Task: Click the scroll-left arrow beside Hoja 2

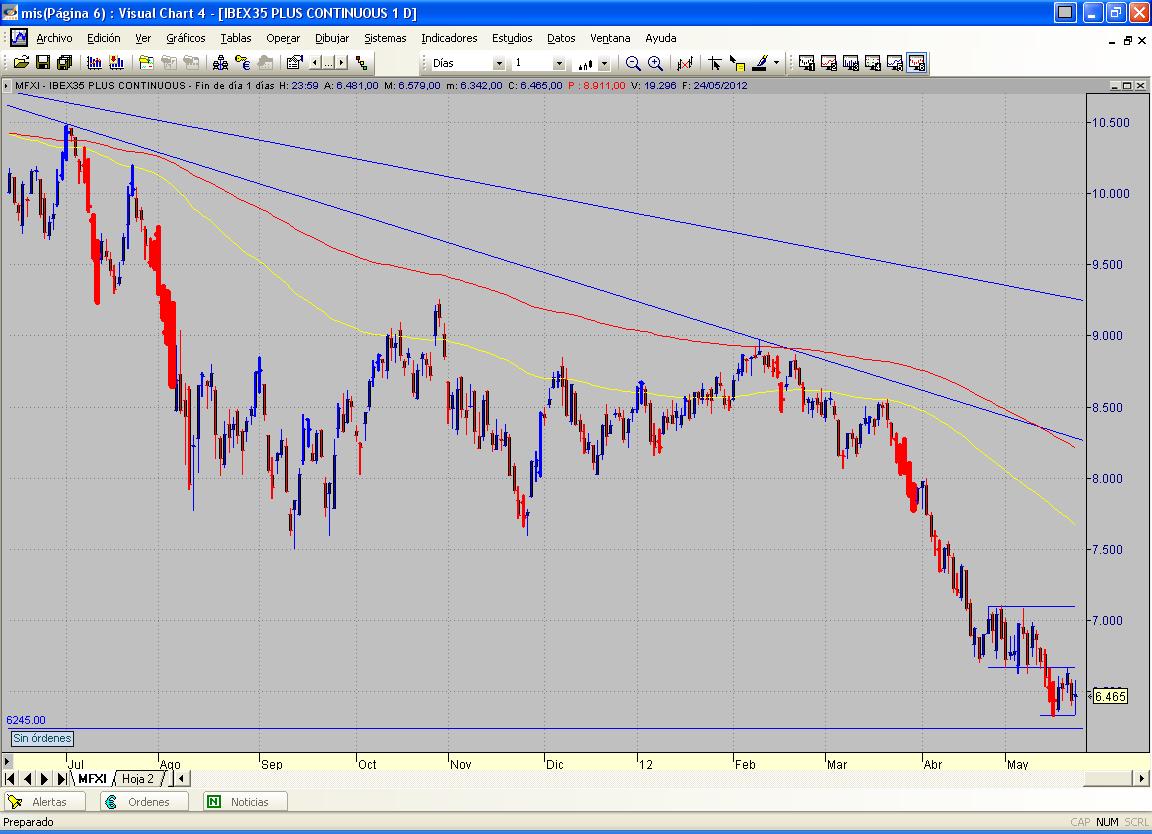Action: (181, 778)
